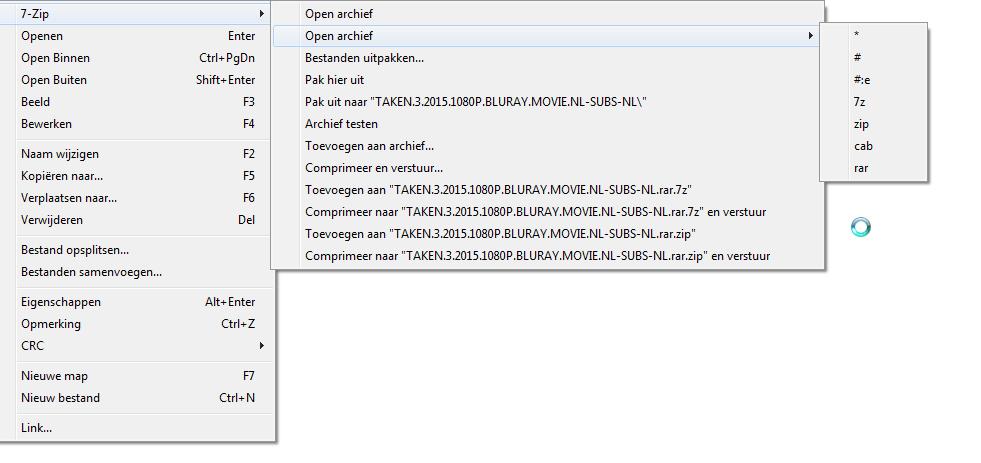981x463 pixels.
Task: Select Open Buiten menu entry
Action: click(x=136, y=80)
